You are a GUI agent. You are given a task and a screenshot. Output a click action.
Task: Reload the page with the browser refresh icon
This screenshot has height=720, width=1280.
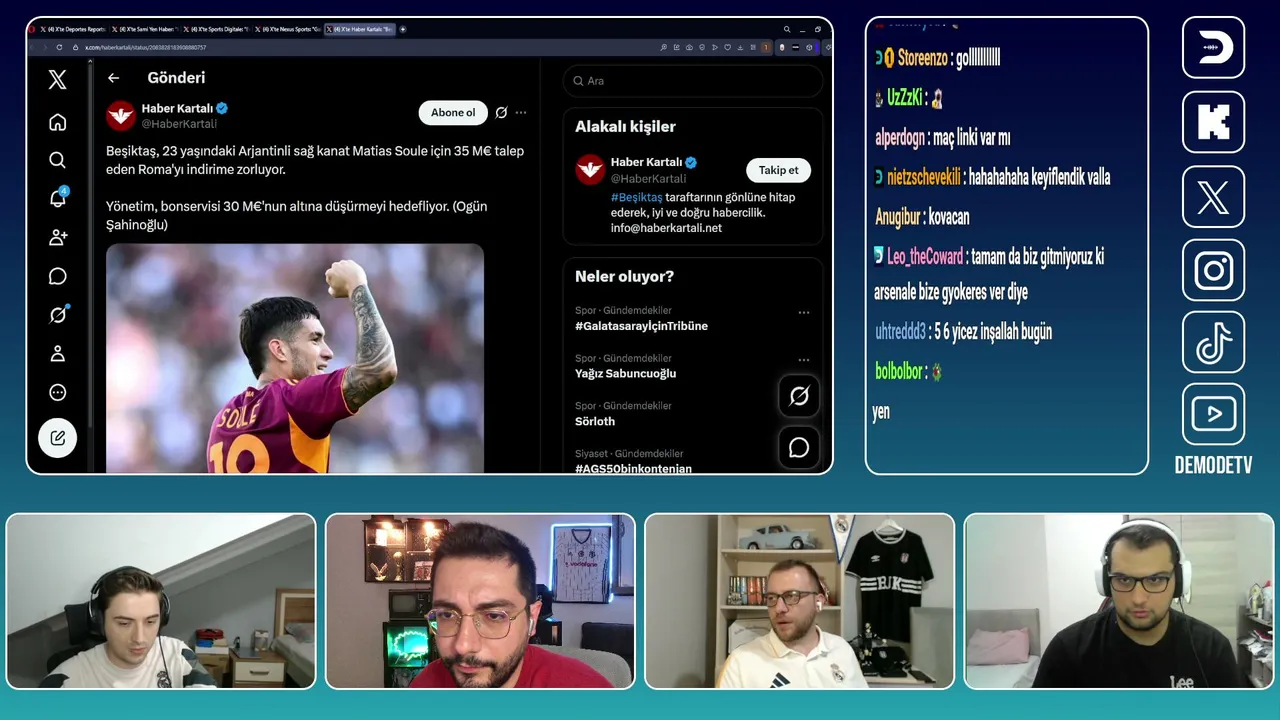click(59, 47)
